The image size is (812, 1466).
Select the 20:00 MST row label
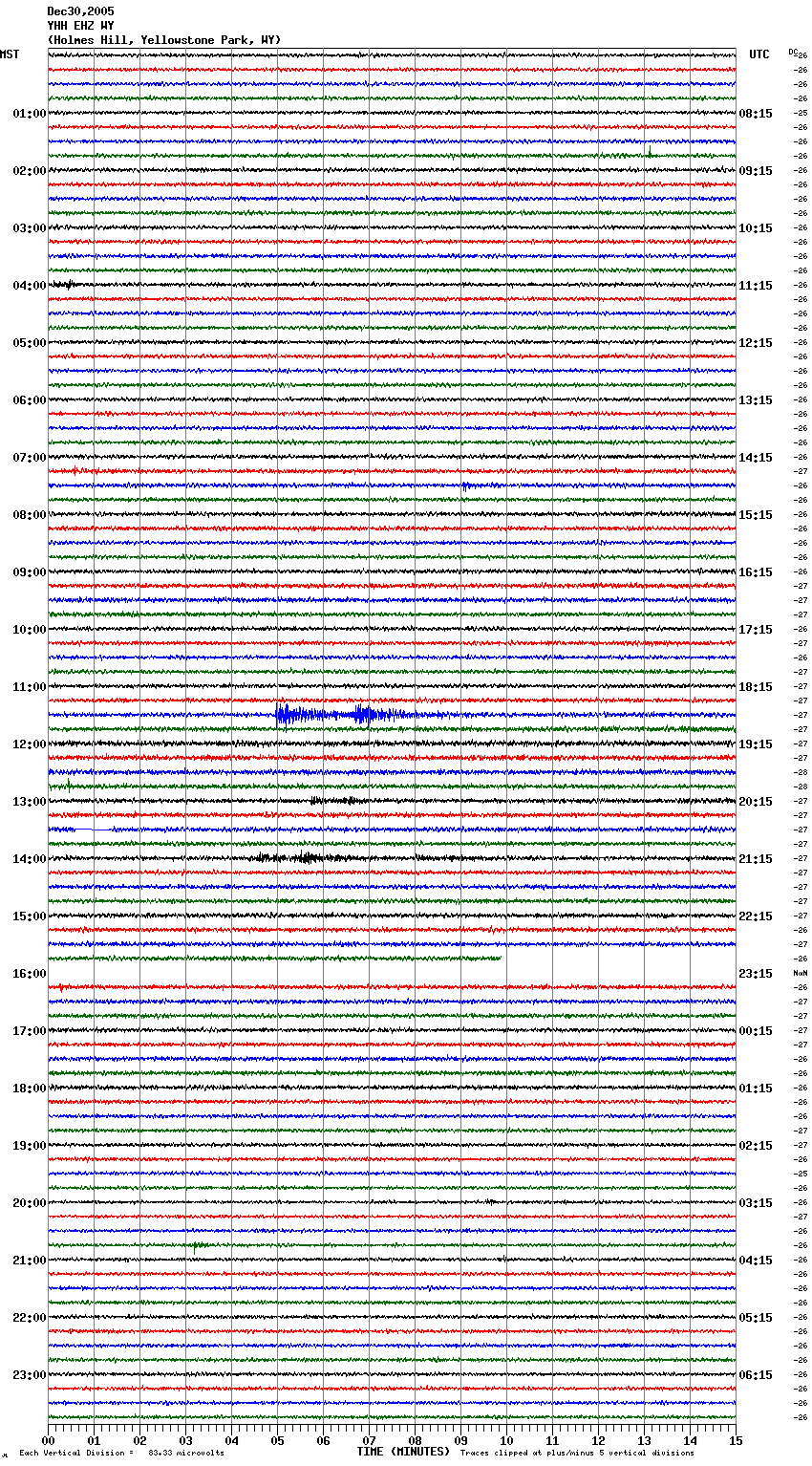click(x=30, y=1203)
